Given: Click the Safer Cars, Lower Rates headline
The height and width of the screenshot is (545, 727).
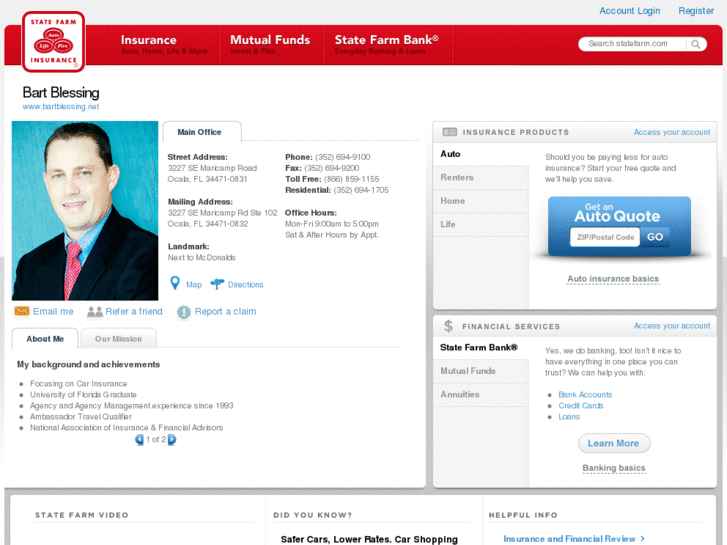Looking at the screenshot, I should tap(369, 539).
